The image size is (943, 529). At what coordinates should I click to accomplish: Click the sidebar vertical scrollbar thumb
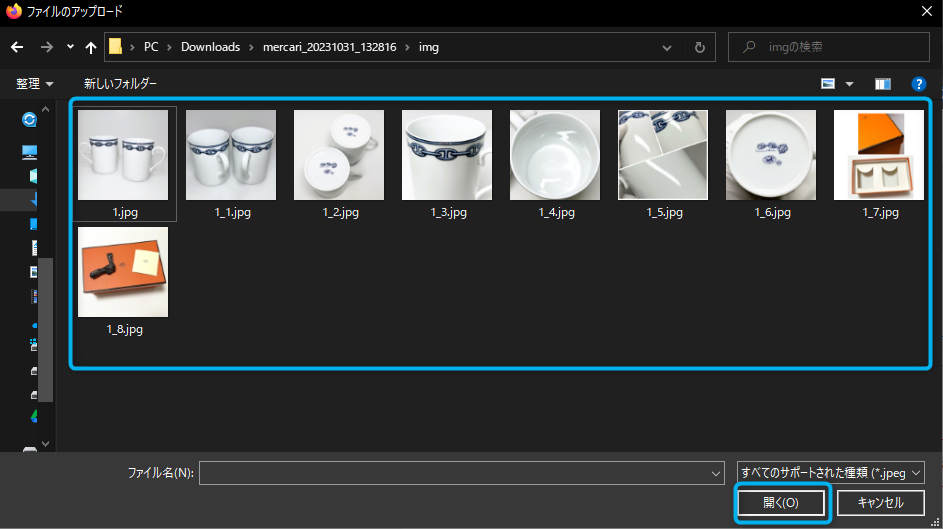(x=45, y=329)
